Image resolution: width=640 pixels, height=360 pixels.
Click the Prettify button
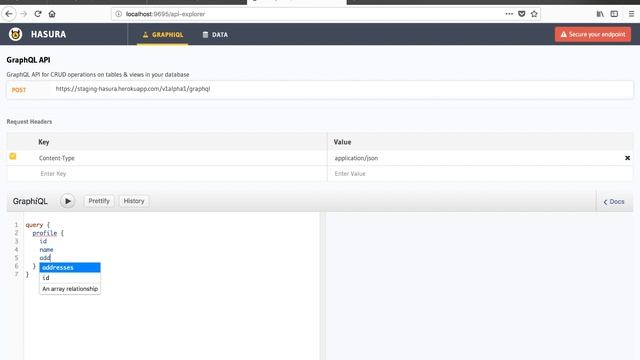[99, 201]
